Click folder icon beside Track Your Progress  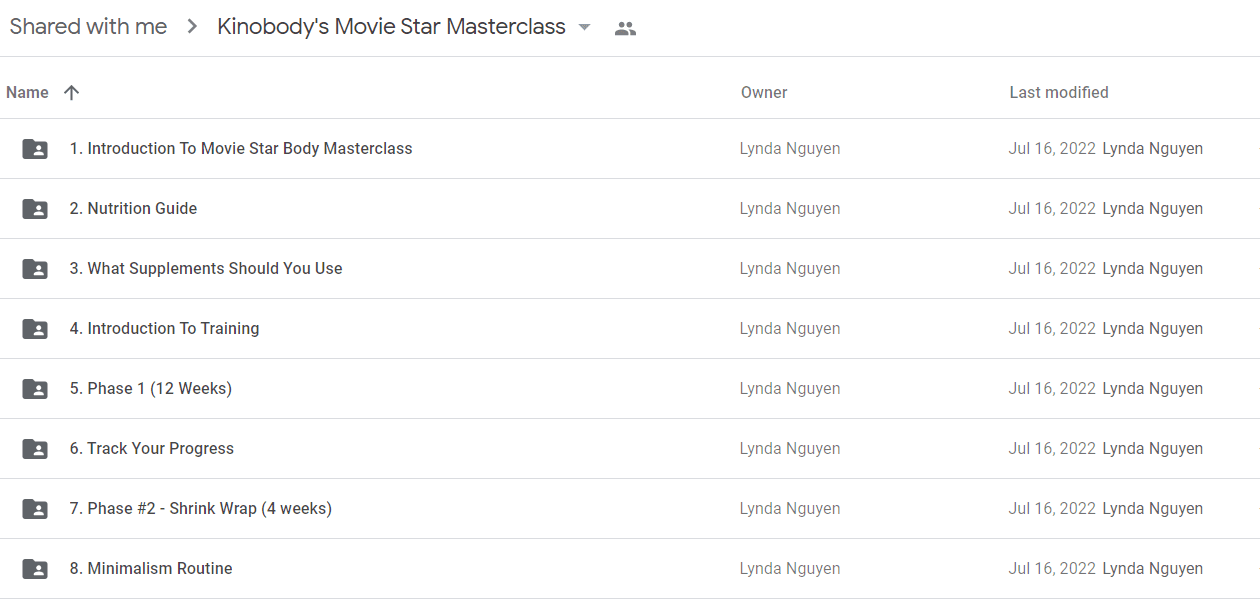pos(35,449)
